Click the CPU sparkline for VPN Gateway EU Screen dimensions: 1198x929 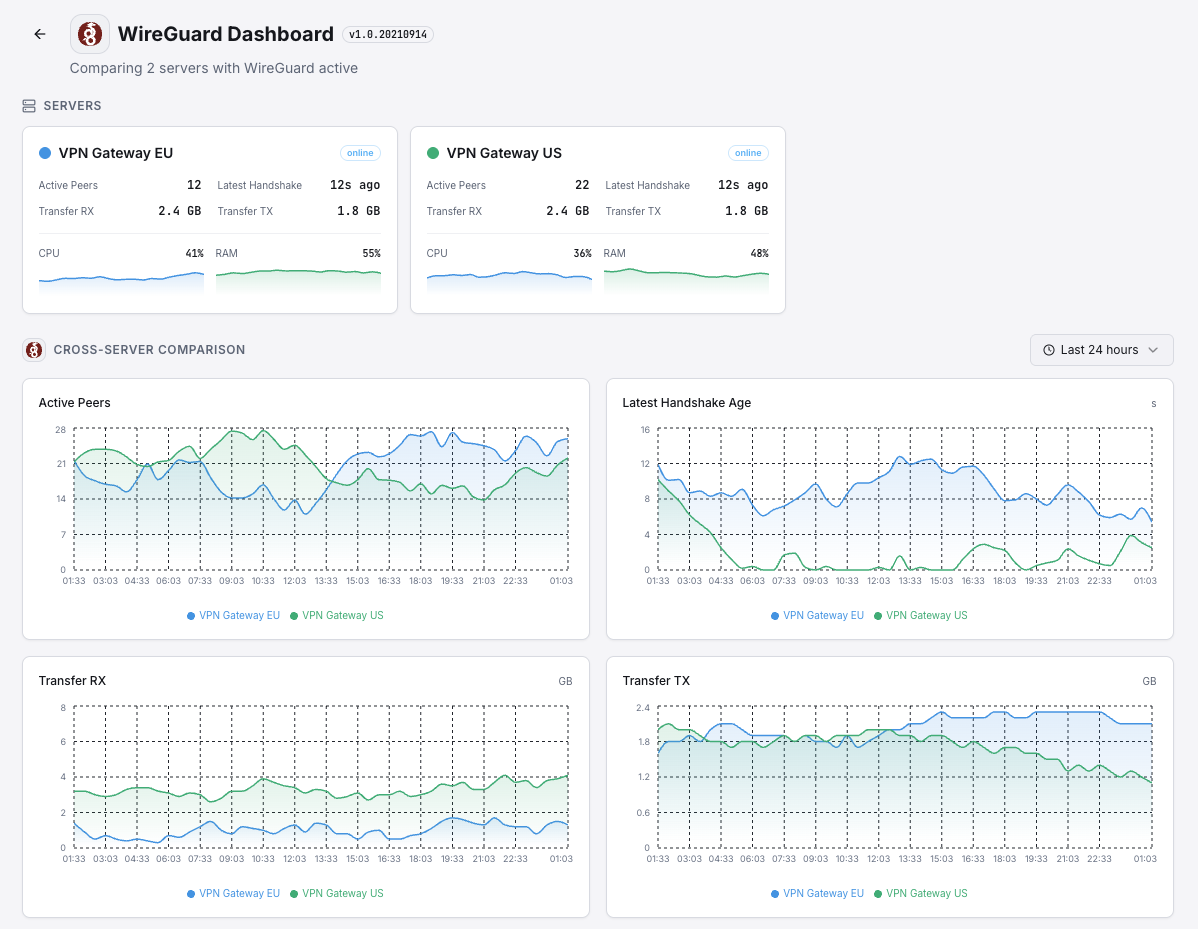(121, 281)
